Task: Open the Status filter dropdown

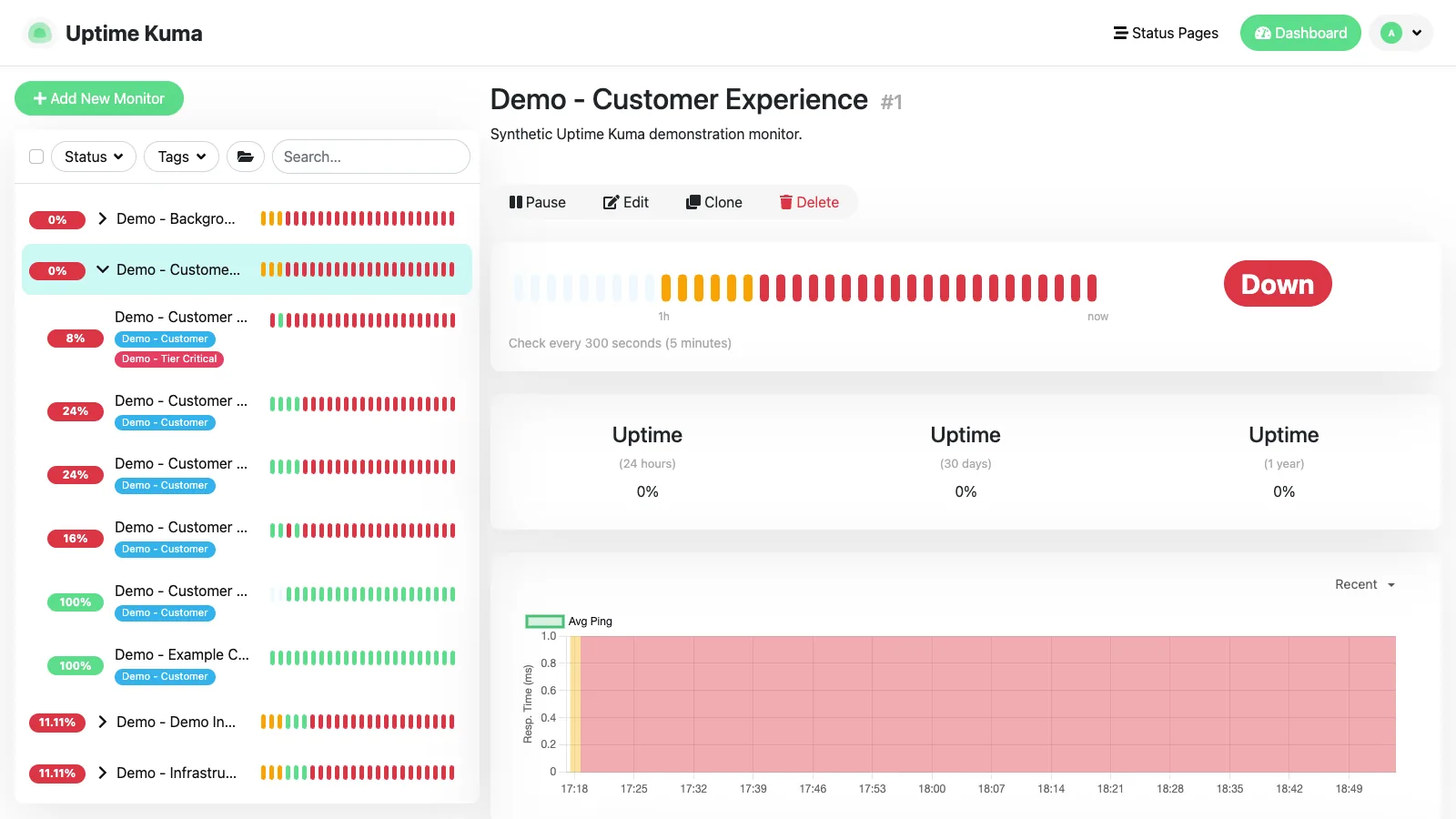Action: [x=94, y=157]
